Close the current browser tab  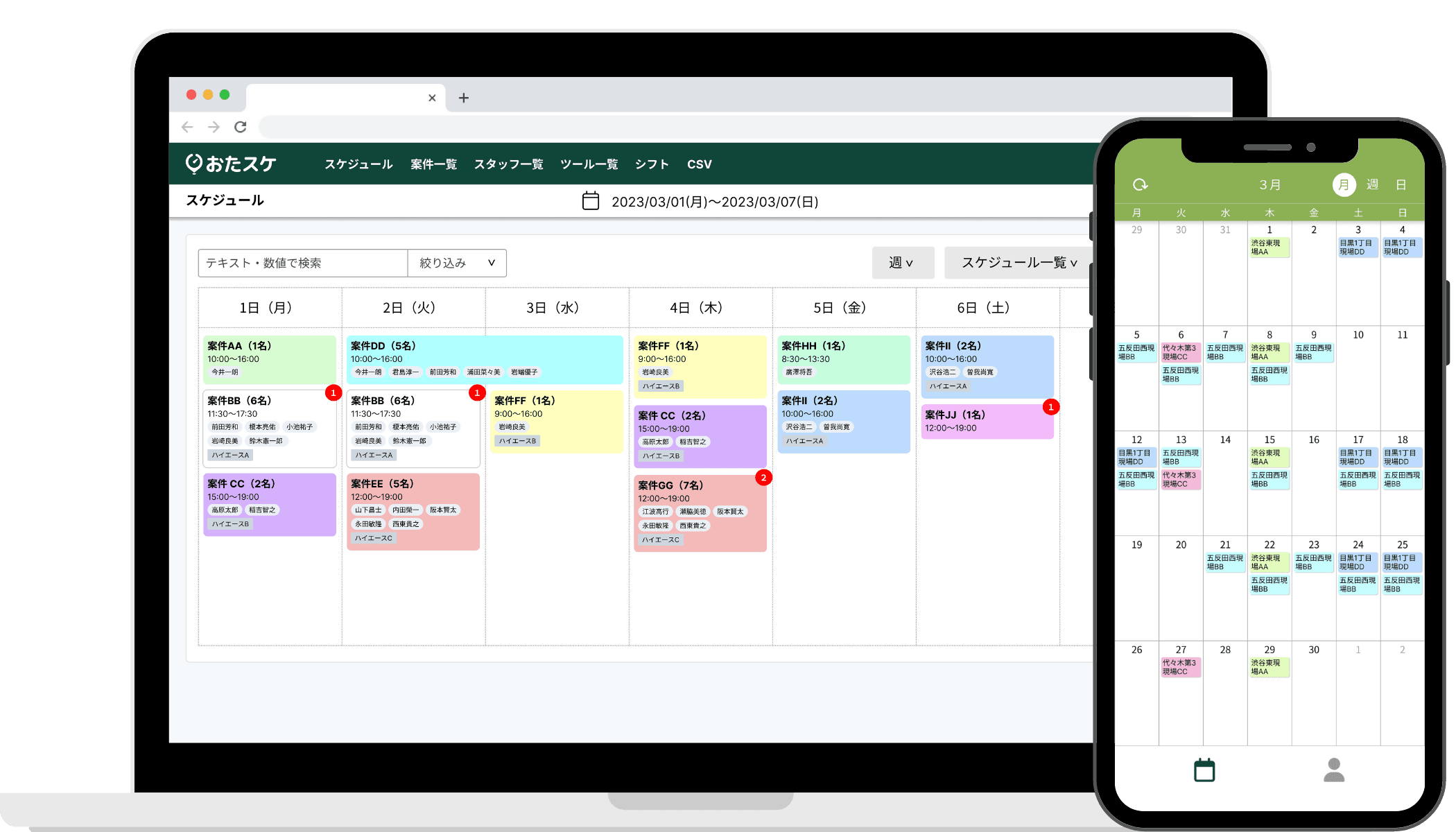pos(432,98)
